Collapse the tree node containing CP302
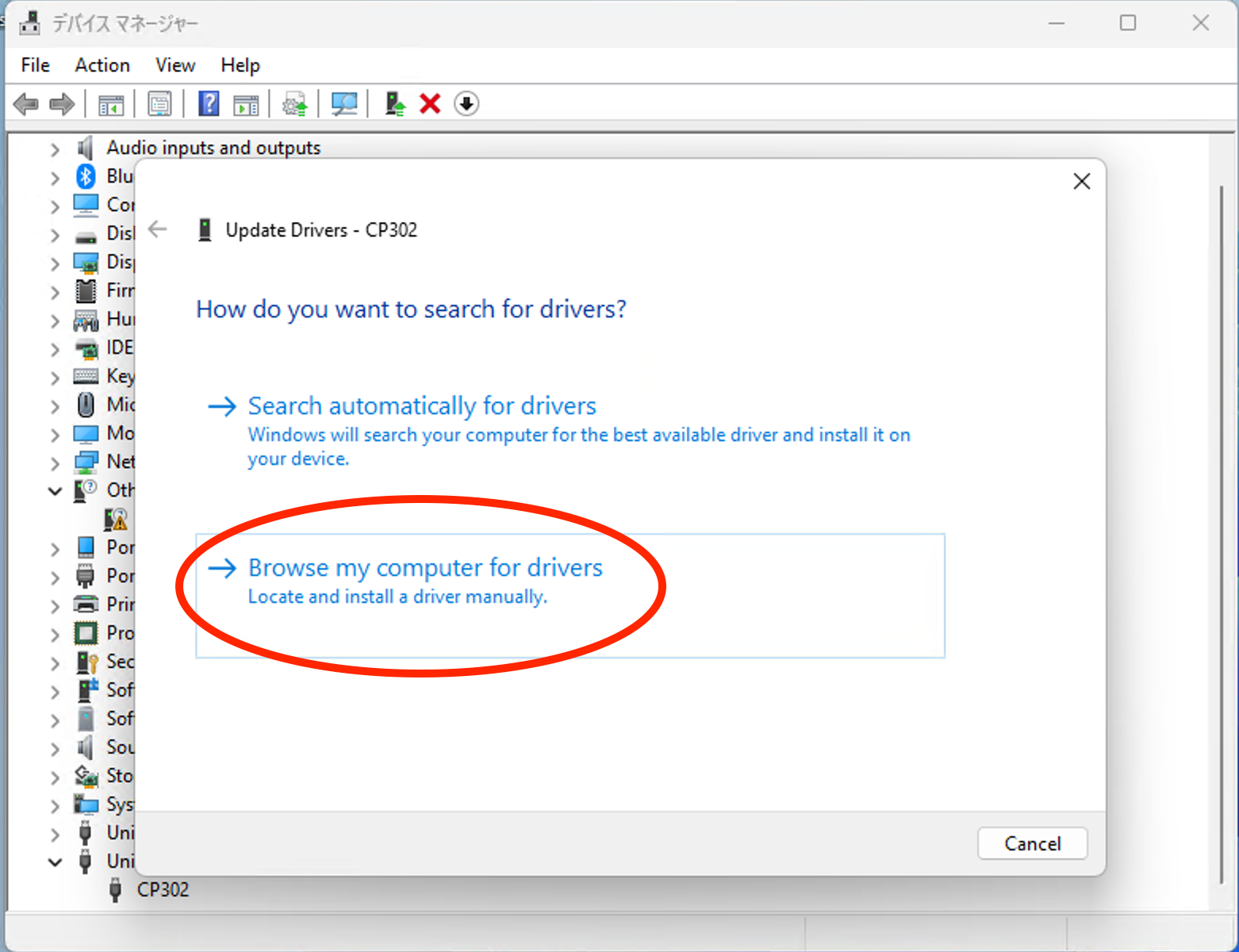The height and width of the screenshot is (952, 1239). click(55, 862)
